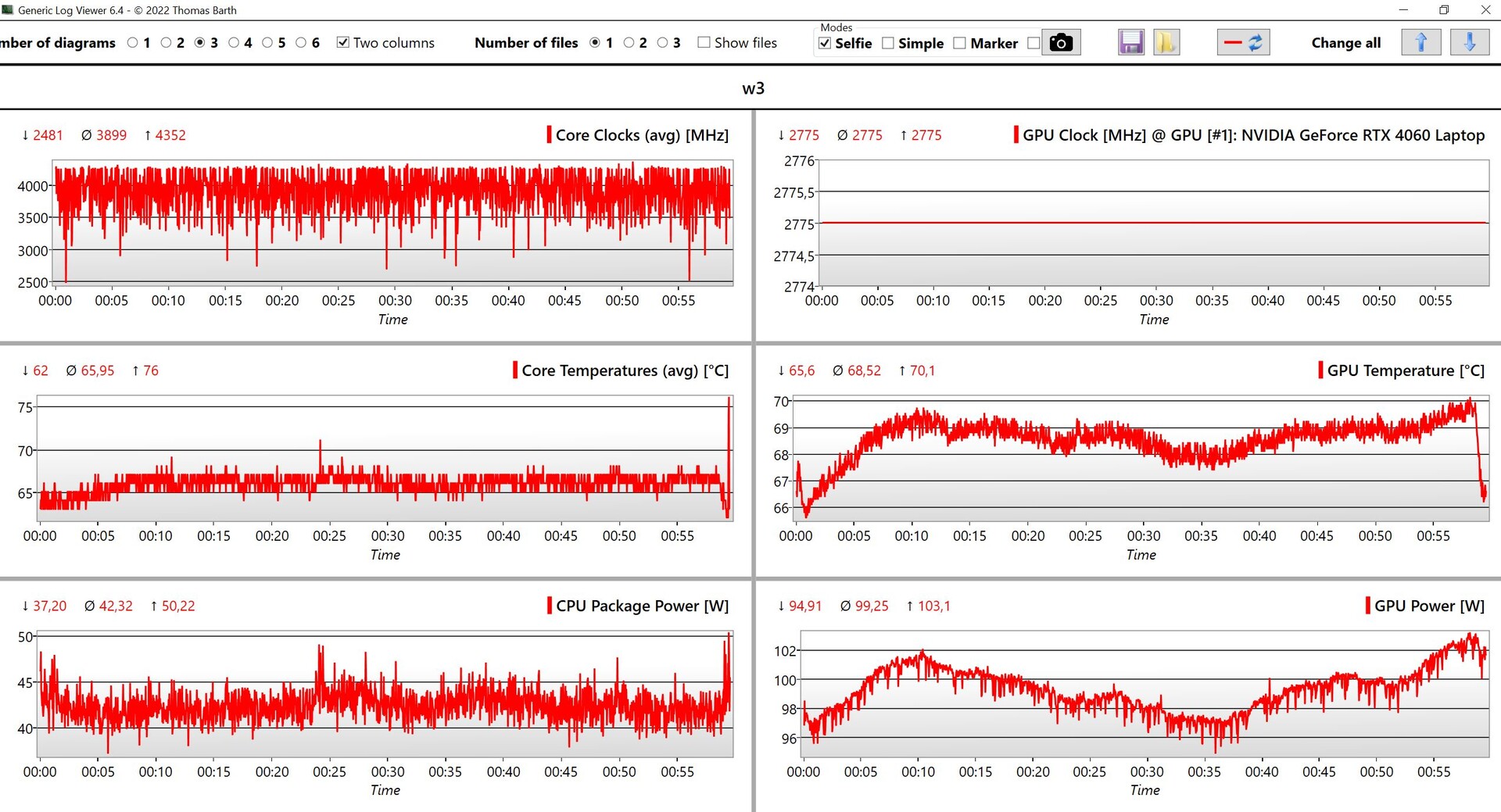Click the Core Clocks (avg) red color marker
The height and width of the screenshot is (812, 1501).
tap(549, 134)
